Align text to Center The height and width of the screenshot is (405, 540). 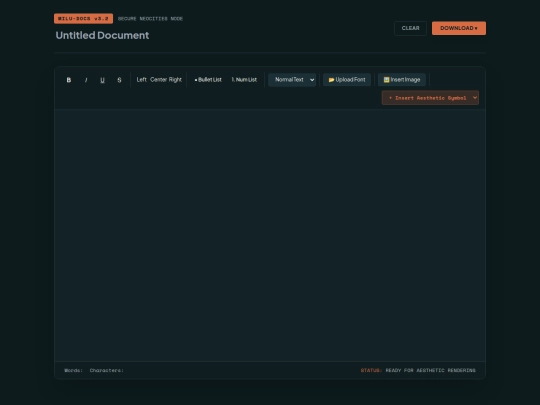pos(158,80)
